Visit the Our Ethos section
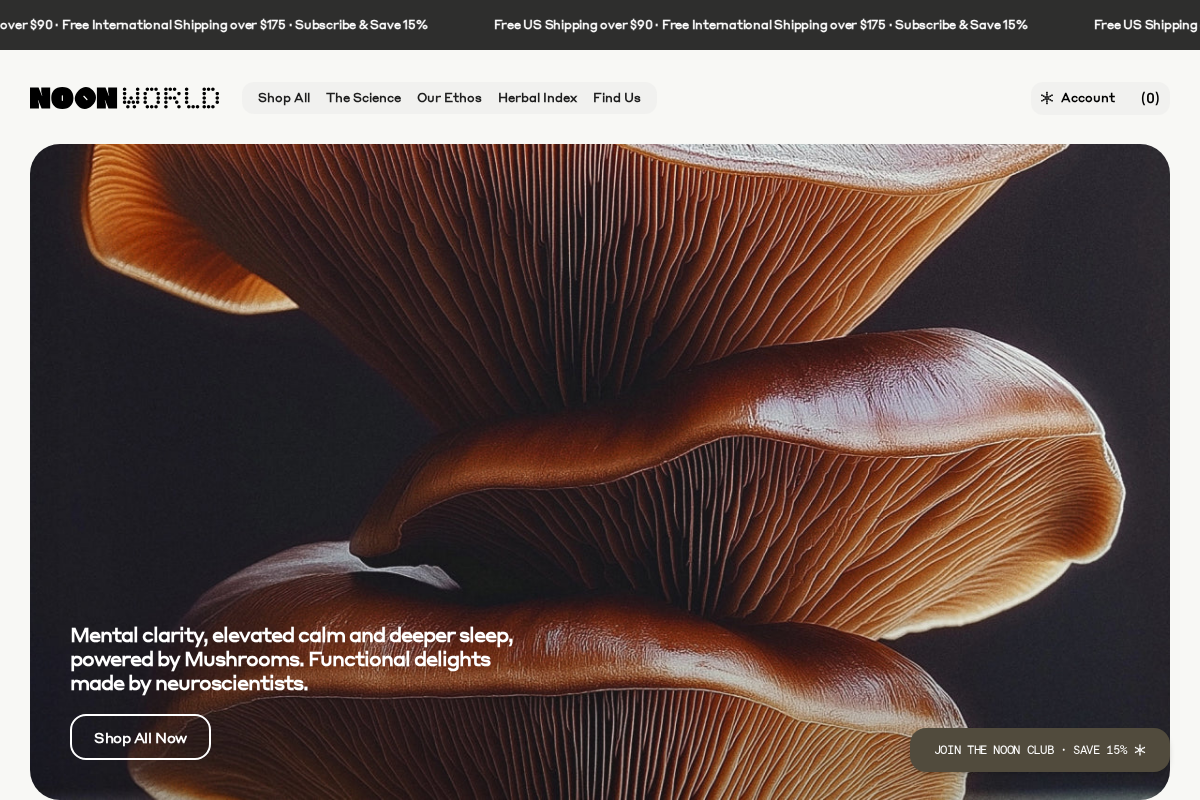The image size is (1200, 800). (449, 98)
